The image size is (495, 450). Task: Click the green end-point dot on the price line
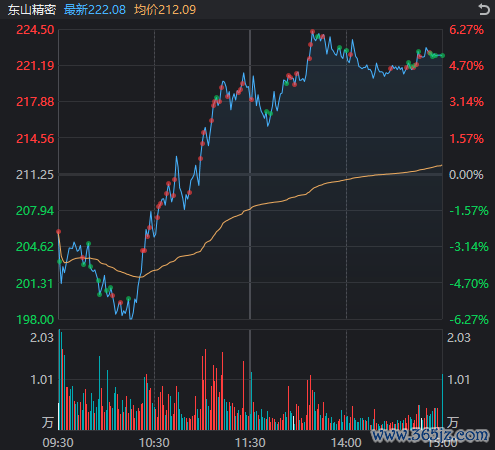[x=443, y=55]
